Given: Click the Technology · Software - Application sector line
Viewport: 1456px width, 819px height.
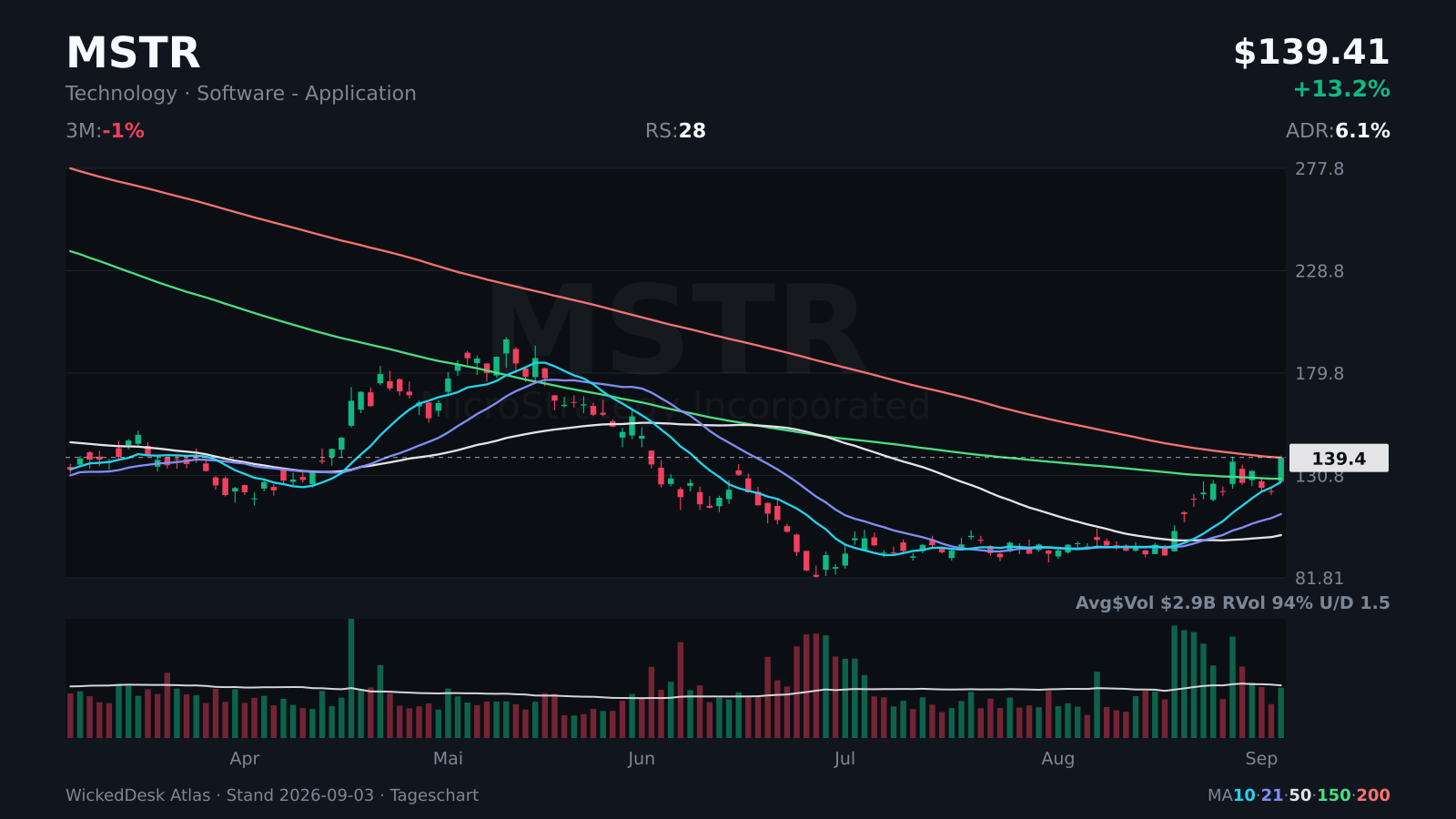Looking at the screenshot, I should tap(241, 94).
